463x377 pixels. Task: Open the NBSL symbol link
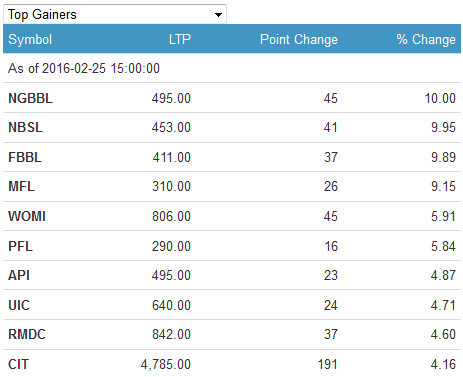tap(25, 127)
